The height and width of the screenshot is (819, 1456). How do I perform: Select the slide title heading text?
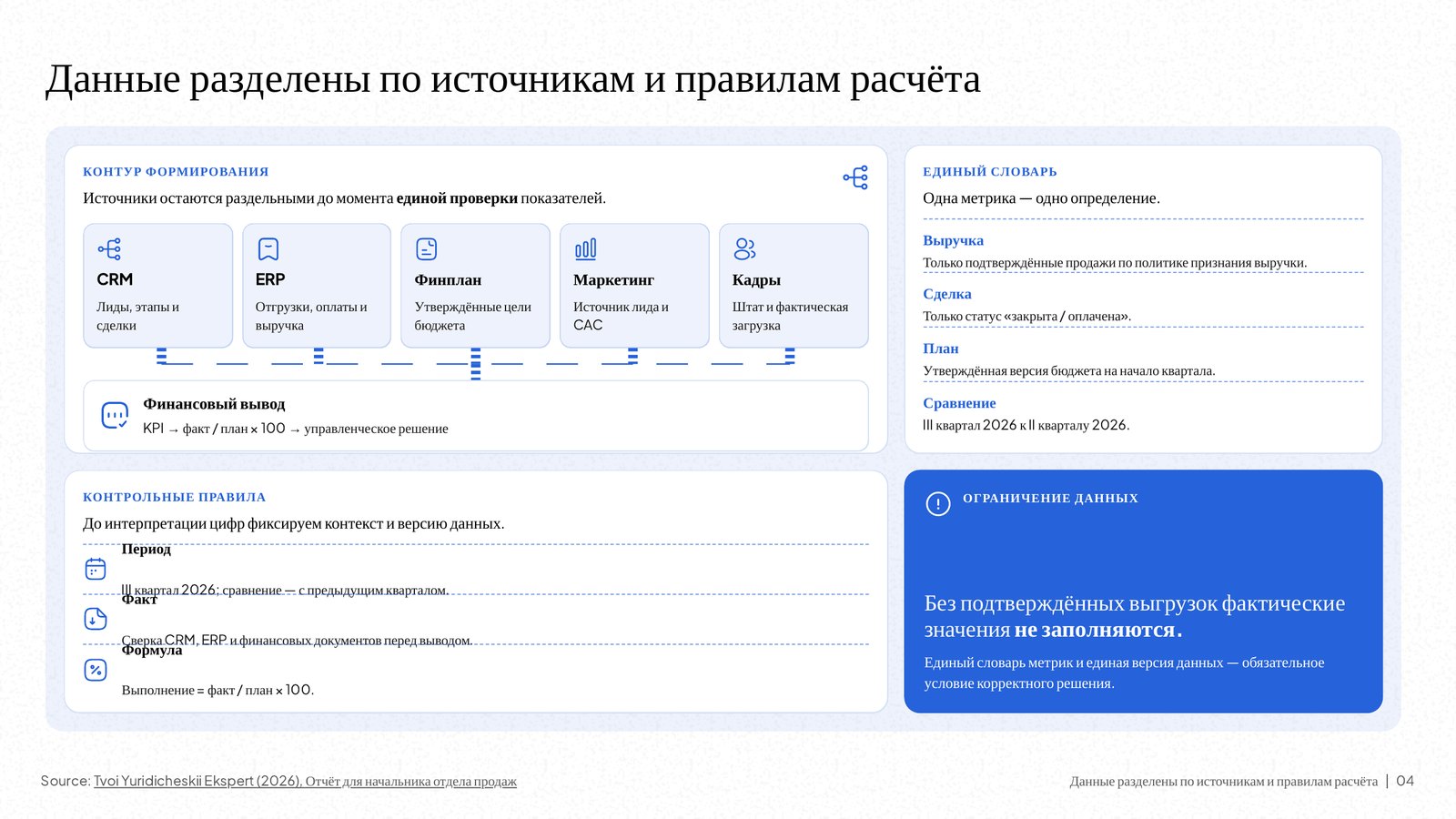point(513,79)
